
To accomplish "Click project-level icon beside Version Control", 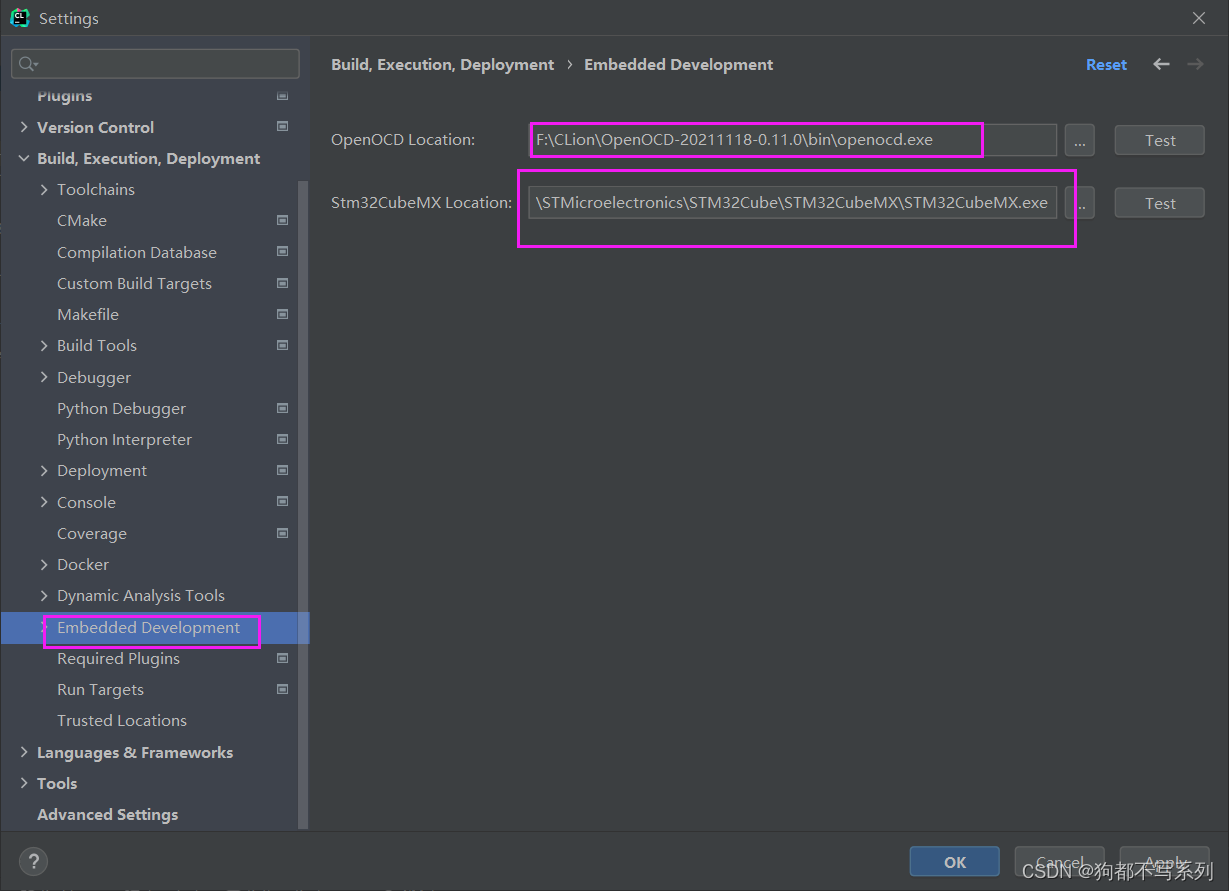I will (282, 127).
